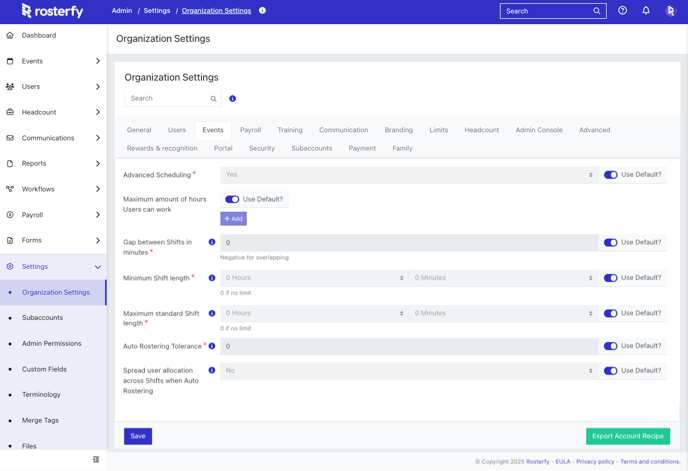This screenshot has height=471, width=688.
Task: Click the Dashboard home icon
Action: (10, 35)
